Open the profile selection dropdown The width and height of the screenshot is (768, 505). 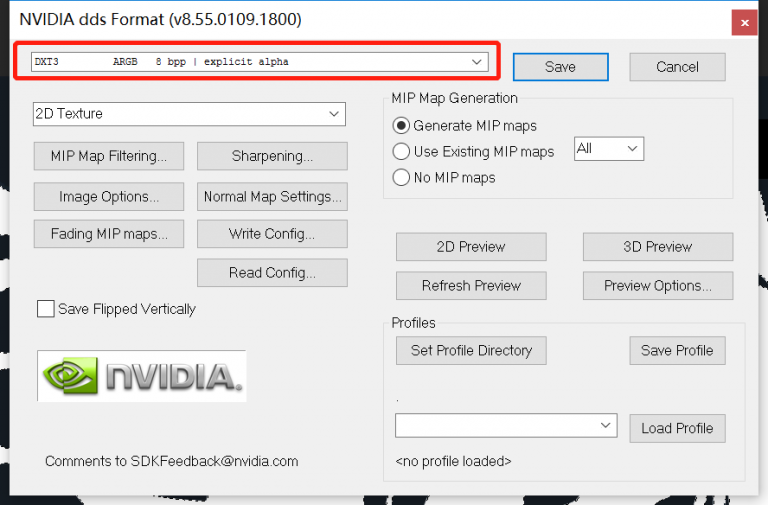(506, 426)
